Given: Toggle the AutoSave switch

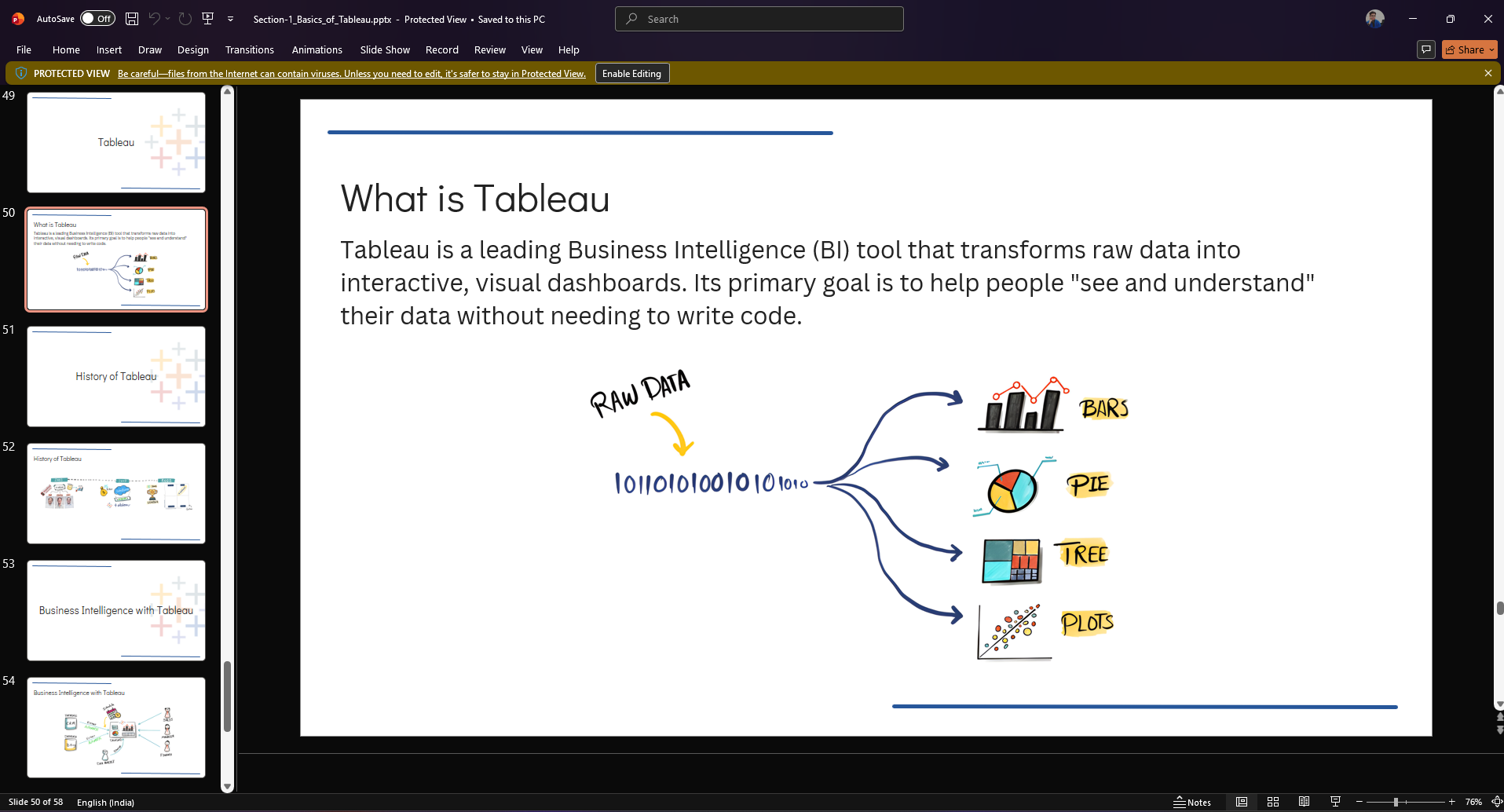Looking at the screenshot, I should (x=97, y=19).
